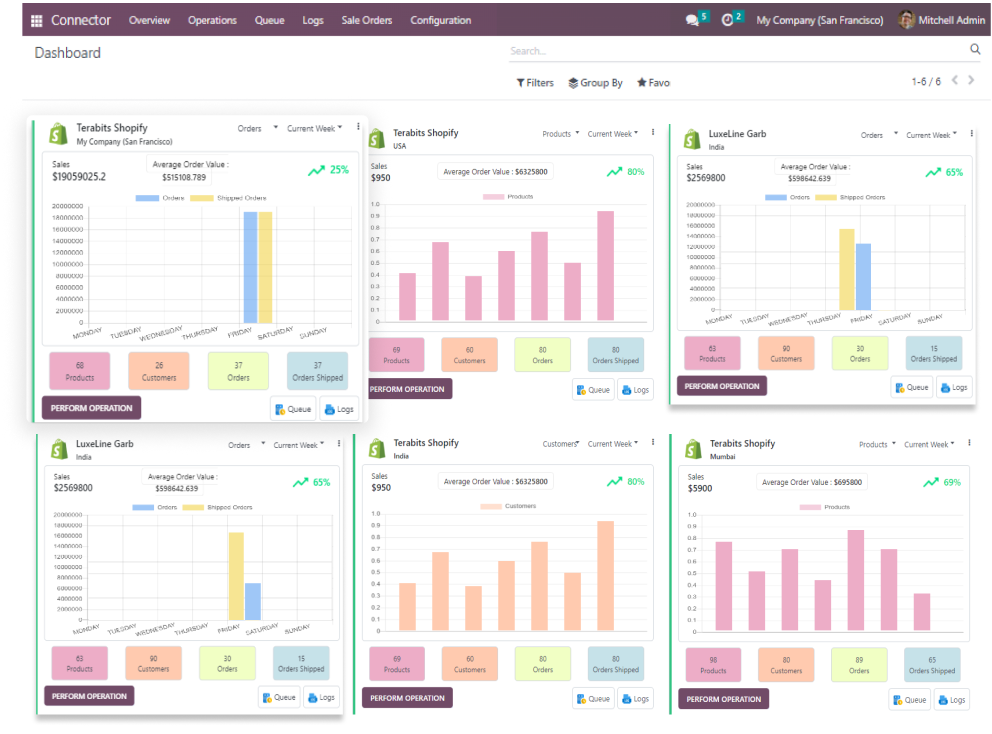Click the 25% trend arrow icon
This screenshot has width=992, height=734.
[x=316, y=170]
